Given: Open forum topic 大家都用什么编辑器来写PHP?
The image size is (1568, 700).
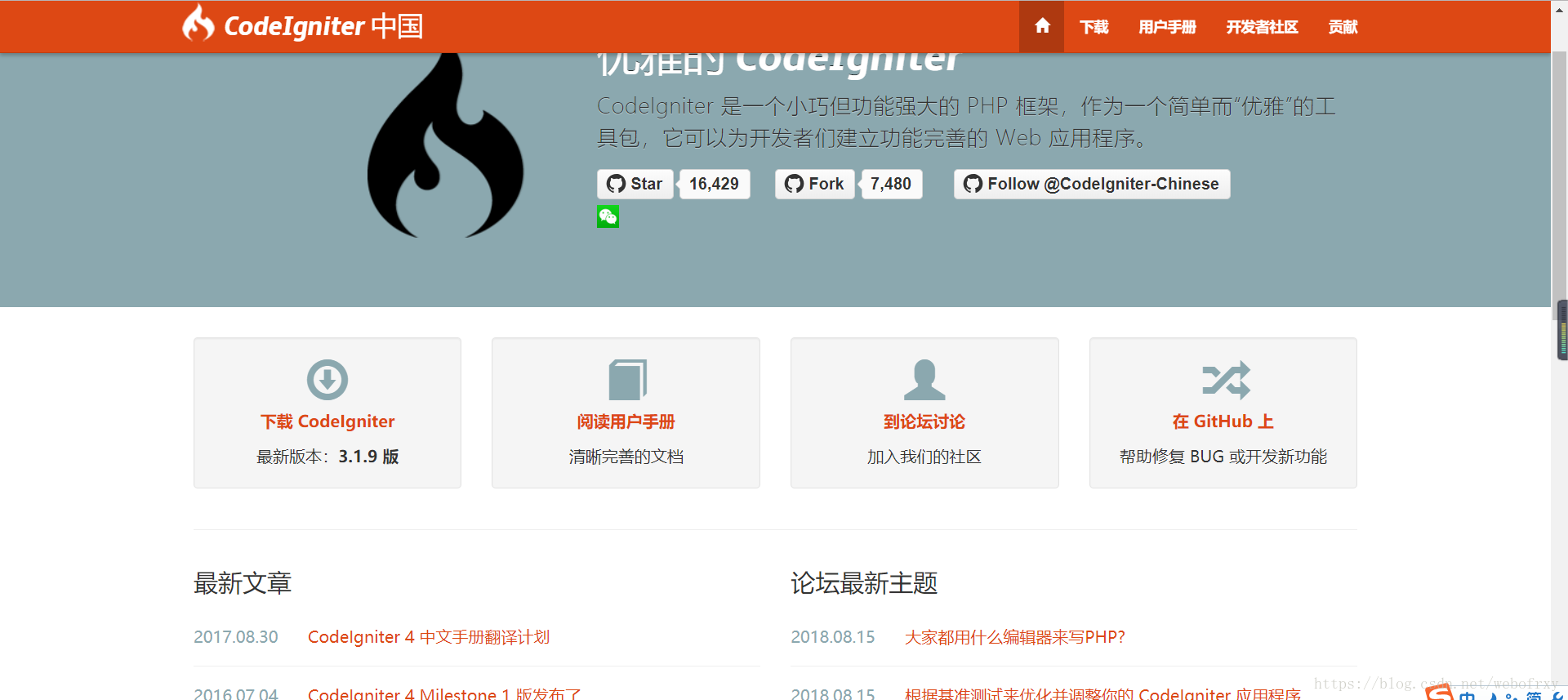Looking at the screenshot, I should (1015, 637).
